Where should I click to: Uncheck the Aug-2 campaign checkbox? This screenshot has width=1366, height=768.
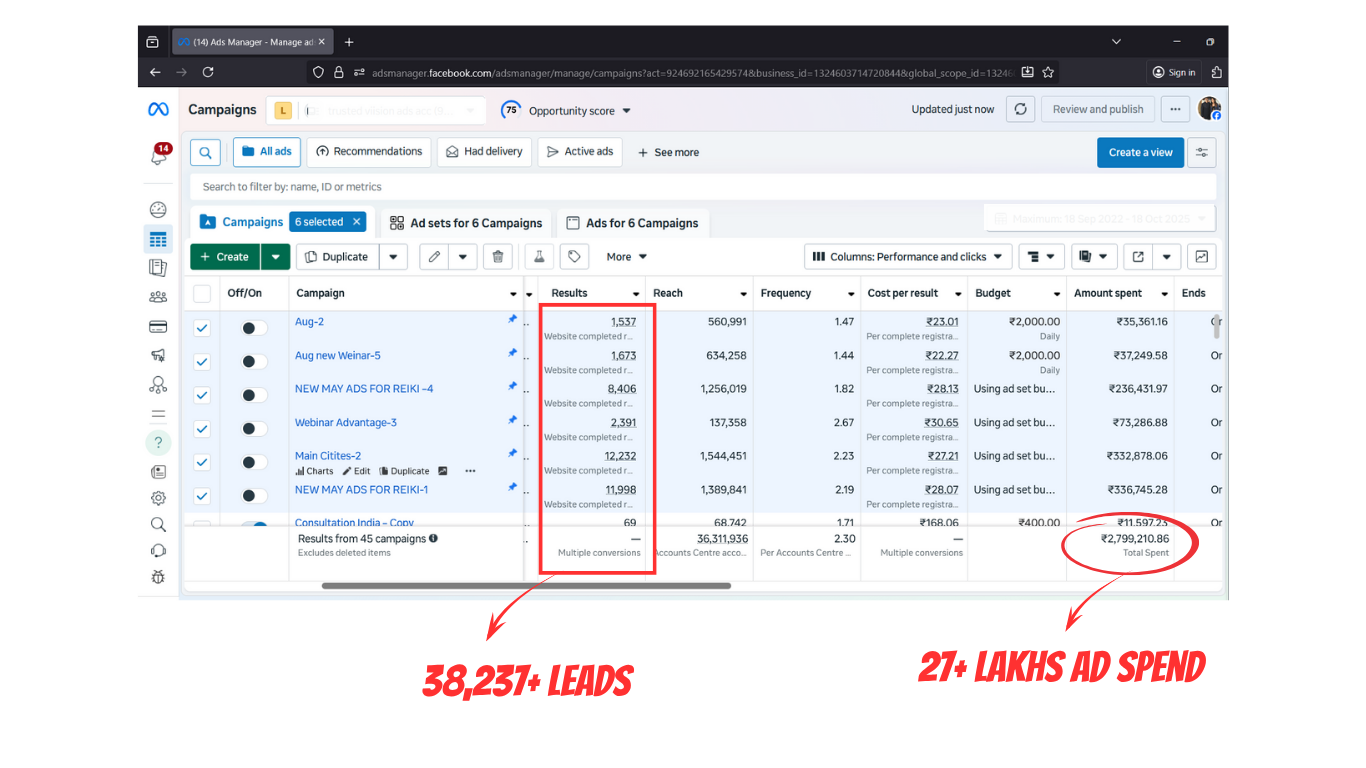click(202, 328)
